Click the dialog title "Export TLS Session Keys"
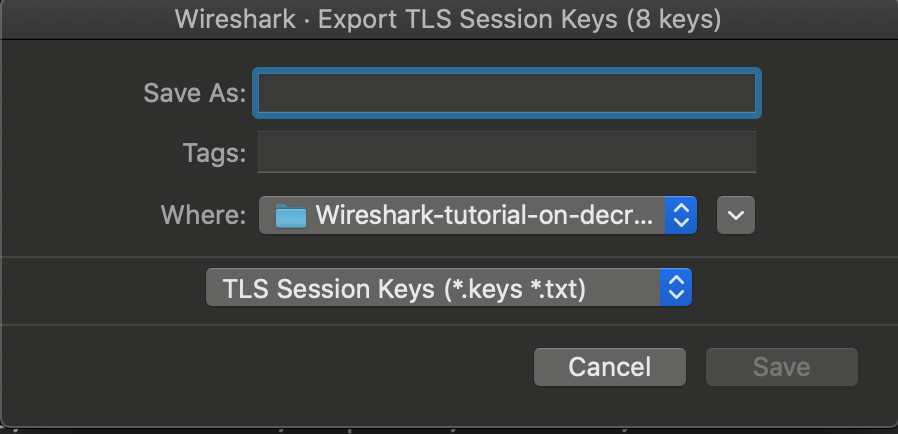The width and height of the screenshot is (898, 434). click(x=468, y=19)
